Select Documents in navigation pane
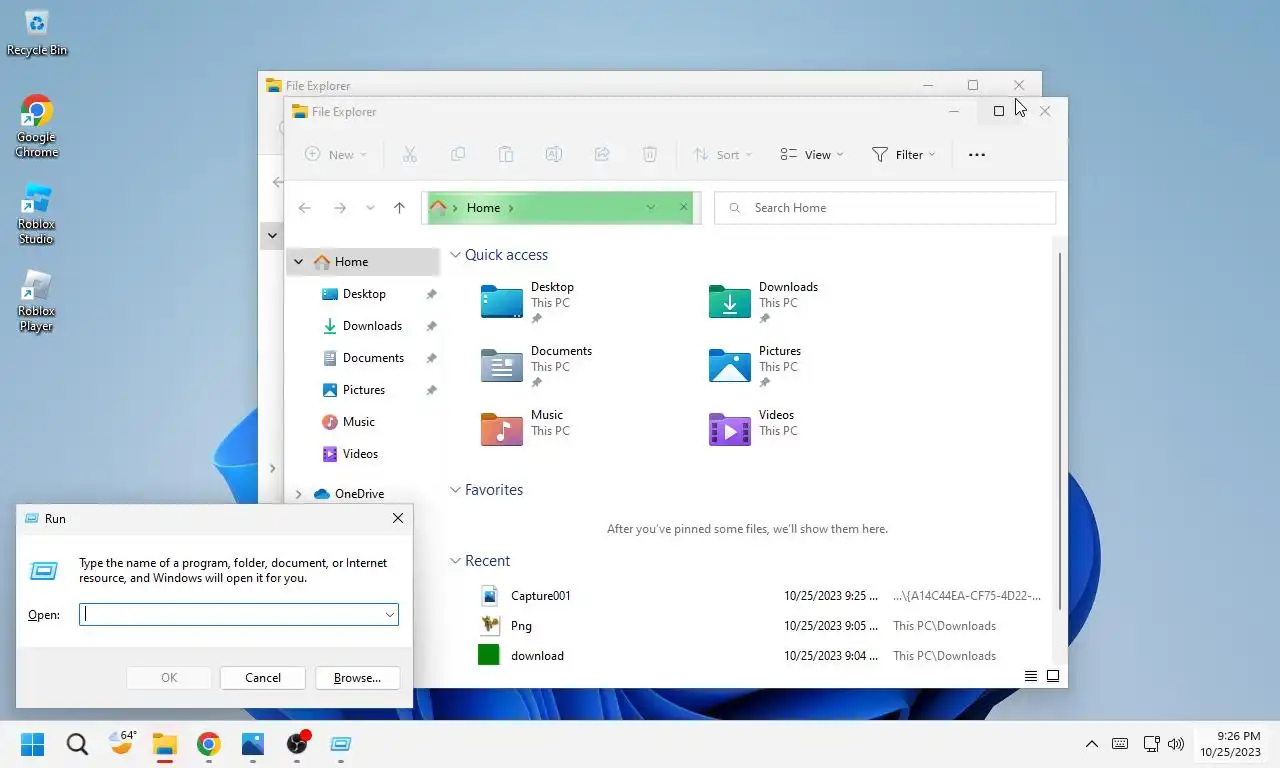The width and height of the screenshot is (1280, 768). 373,358
